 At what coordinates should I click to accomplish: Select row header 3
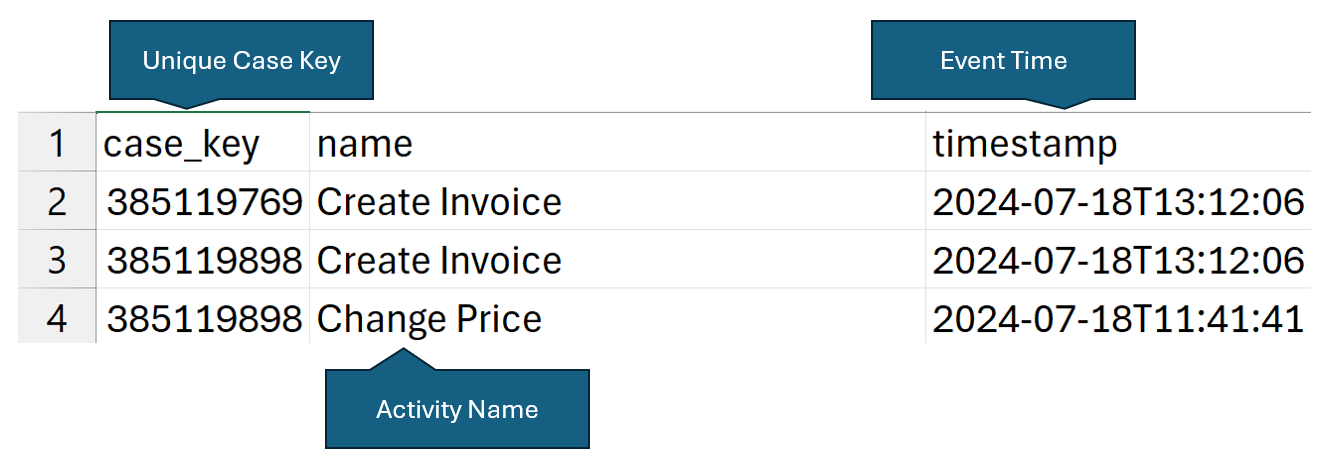pos(56,260)
